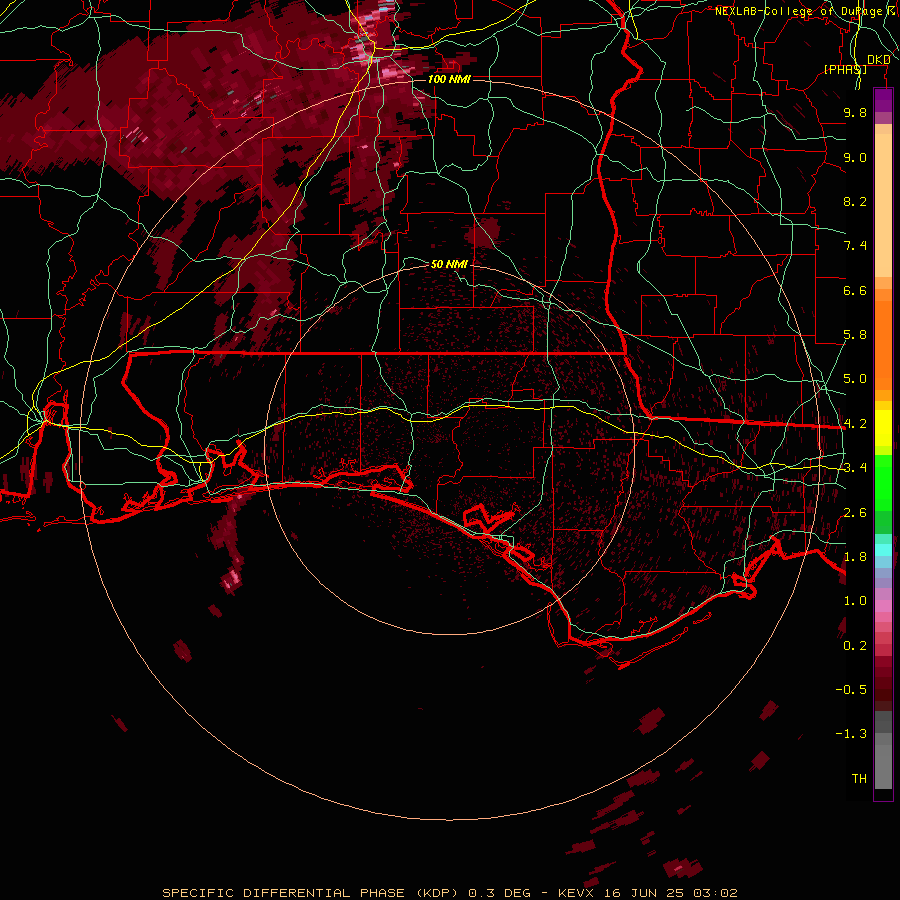Viewport: 900px width, 900px height.
Task: Click the DKD label above the color scale
Action: 878,60
